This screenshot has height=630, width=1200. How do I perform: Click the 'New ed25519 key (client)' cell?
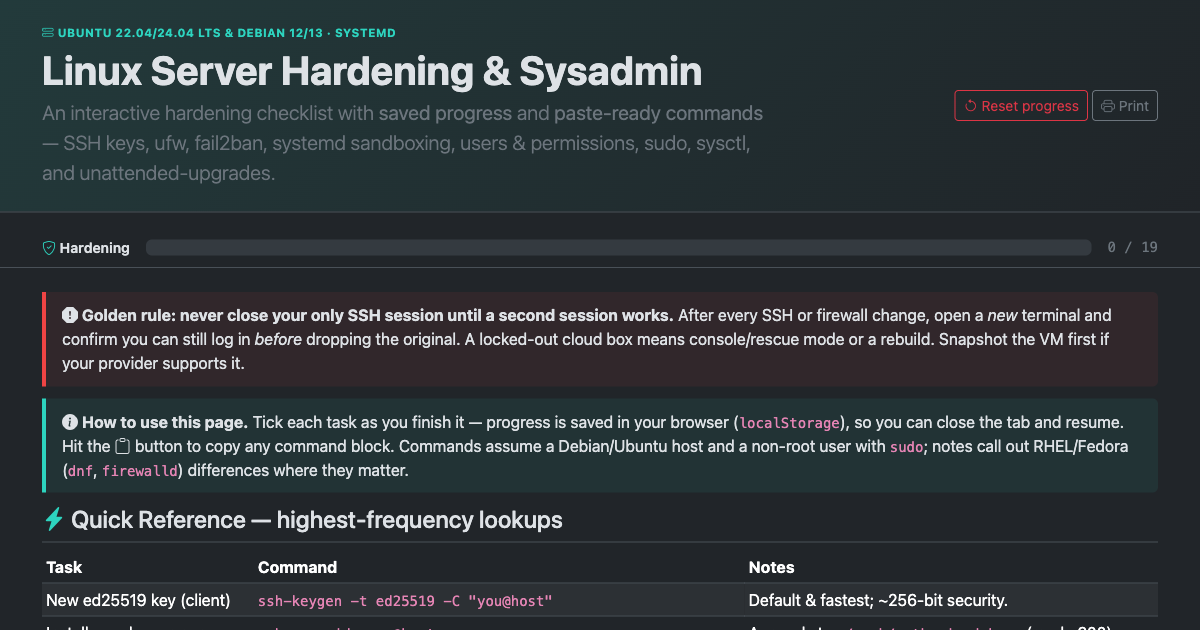tap(138, 600)
